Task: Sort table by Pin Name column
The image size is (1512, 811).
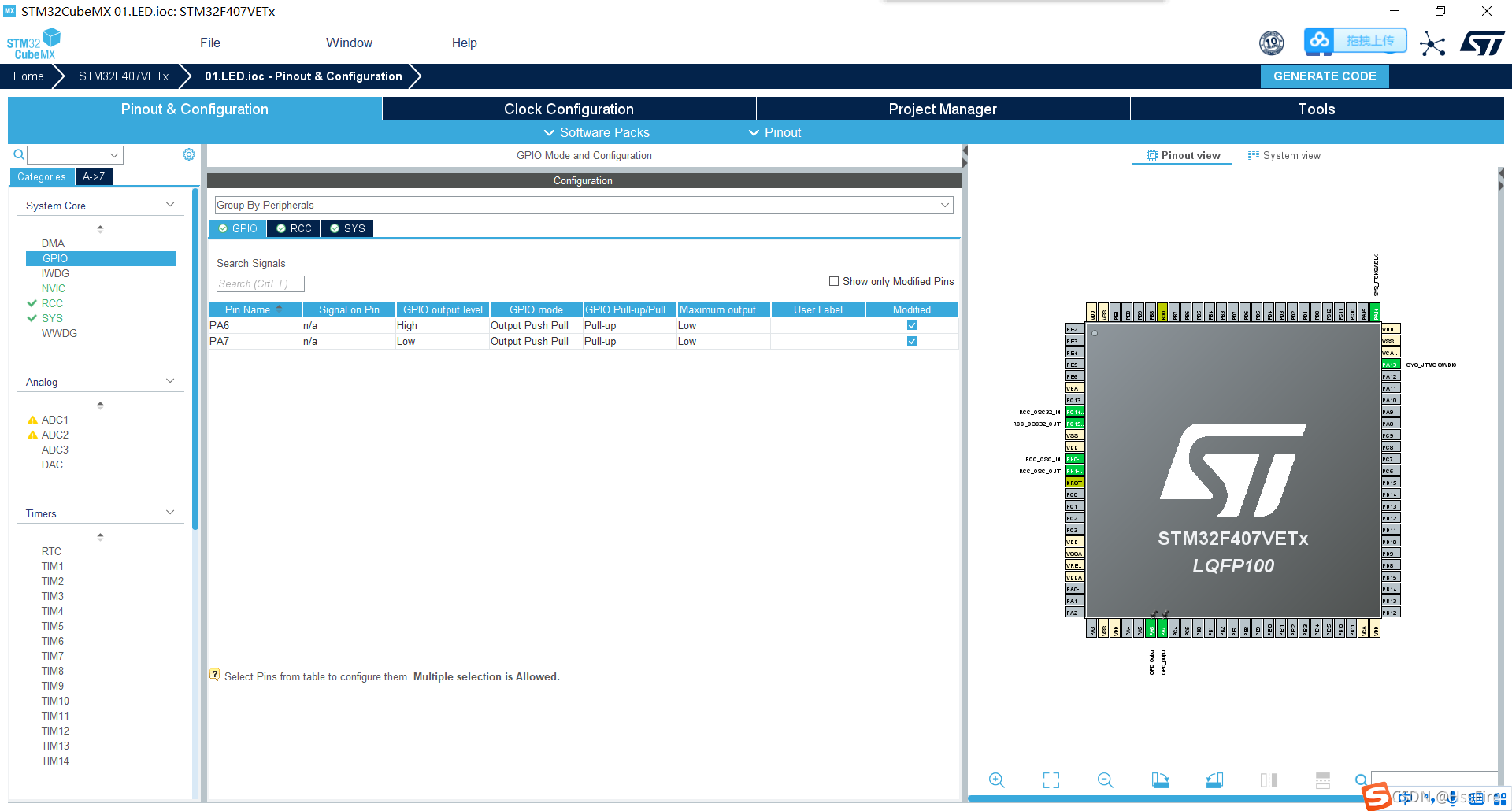Action: tap(255, 309)
